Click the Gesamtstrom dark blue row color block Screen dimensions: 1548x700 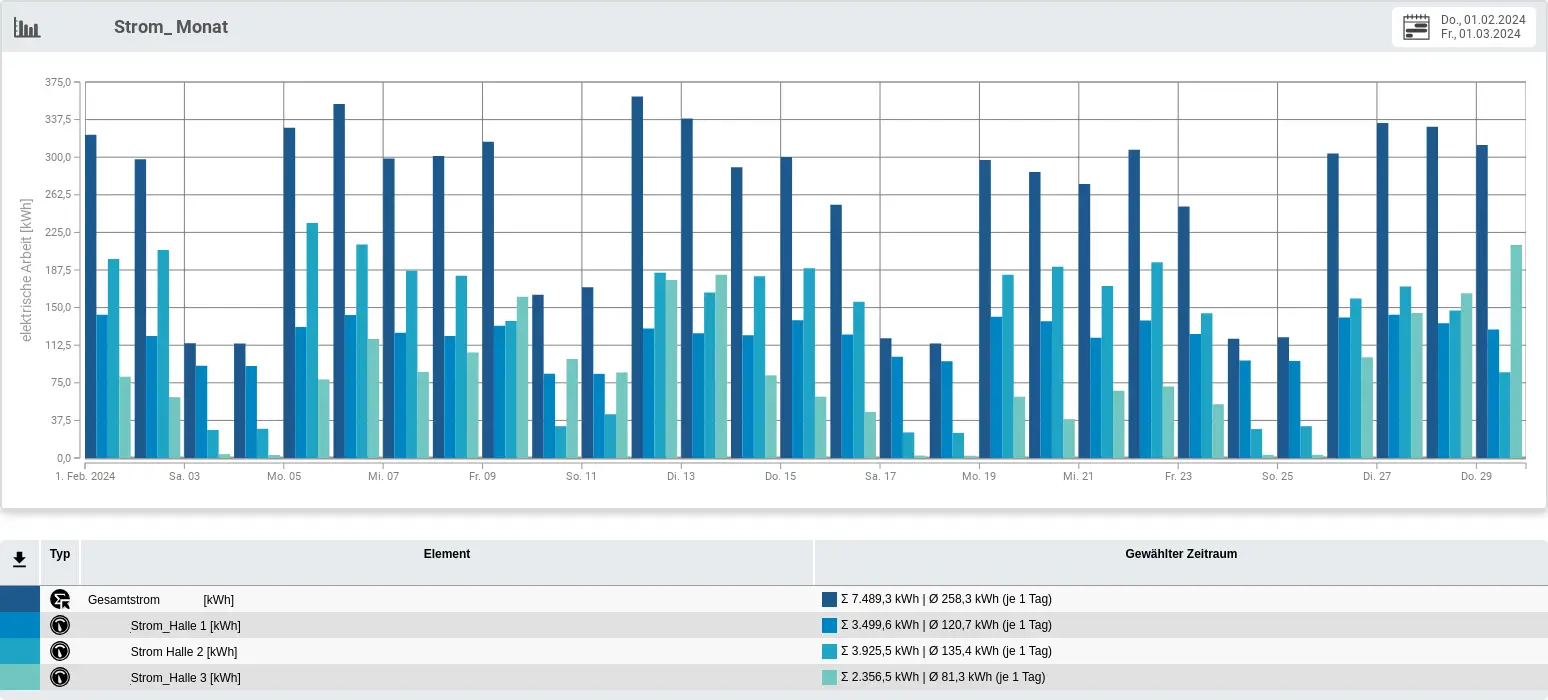(20, 599)
